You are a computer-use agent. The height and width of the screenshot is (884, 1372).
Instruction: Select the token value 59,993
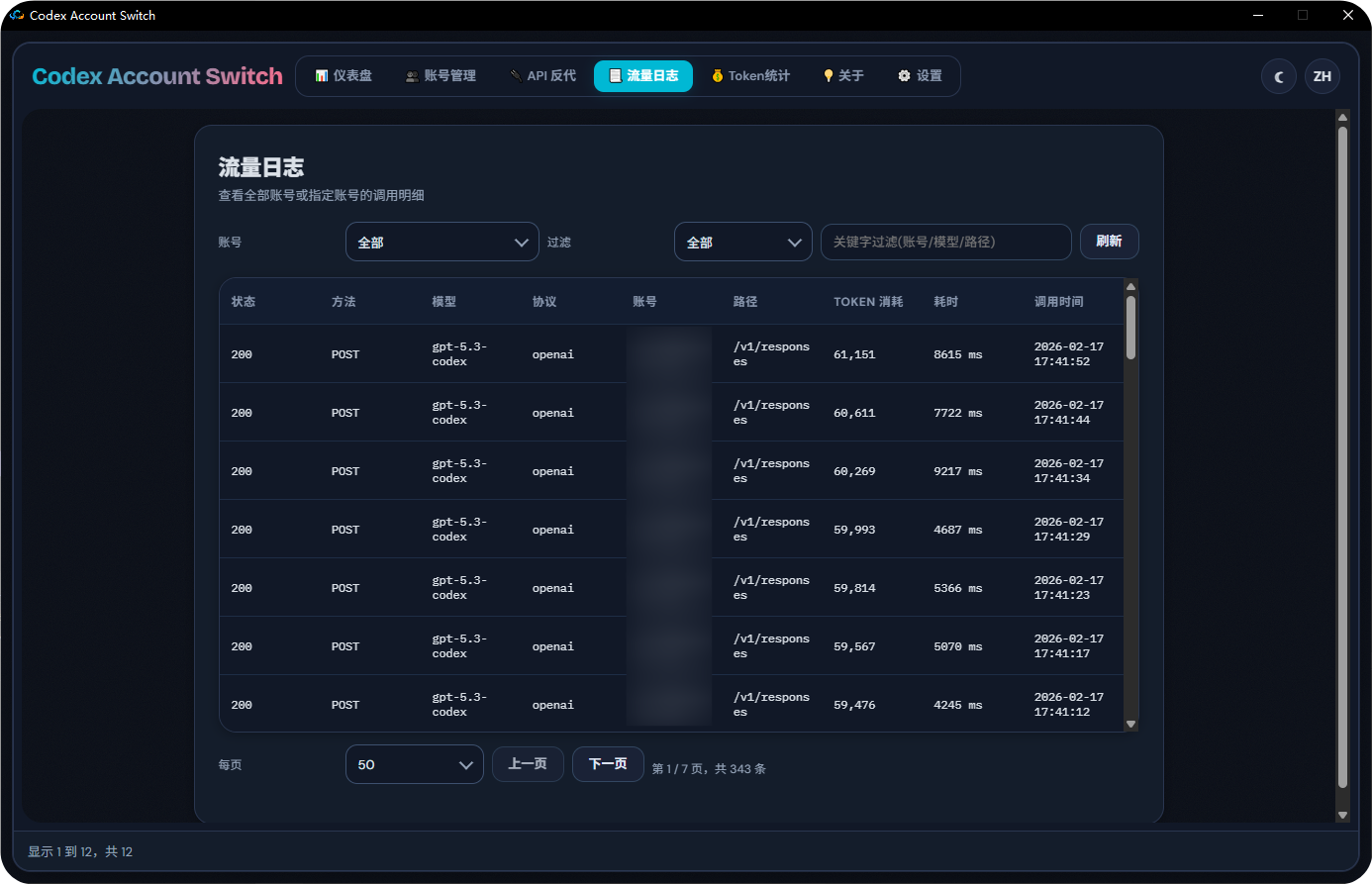tap(854, 530)
